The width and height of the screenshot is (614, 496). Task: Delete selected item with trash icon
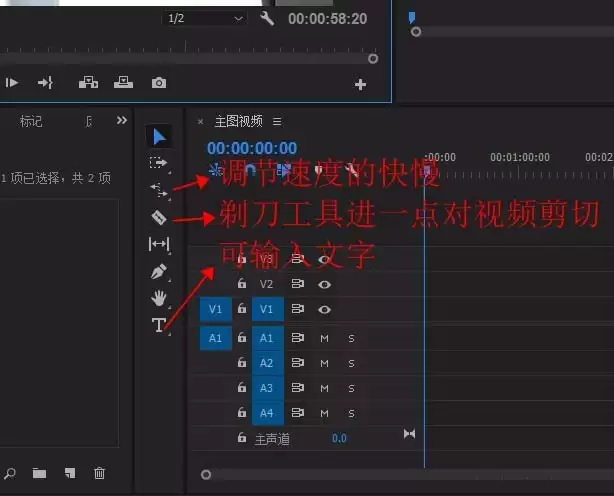tap(99, 473)
